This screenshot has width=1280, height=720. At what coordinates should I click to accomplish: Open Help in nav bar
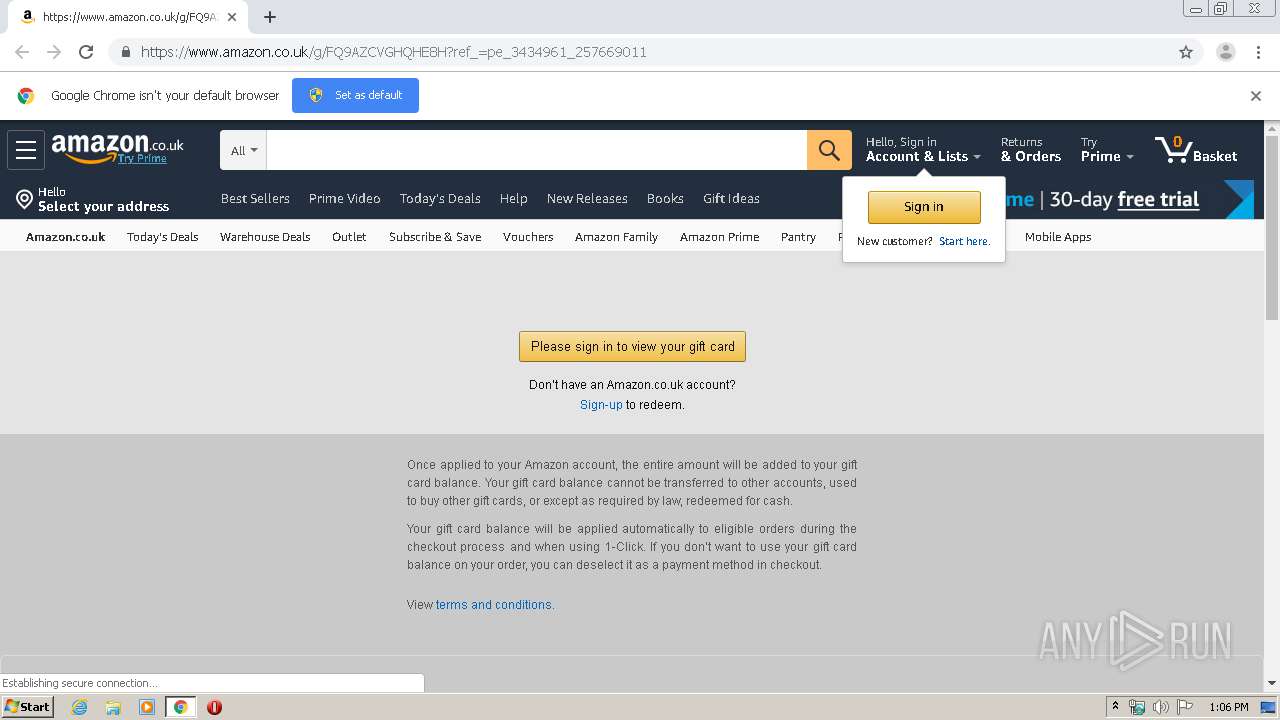point(513,199)
